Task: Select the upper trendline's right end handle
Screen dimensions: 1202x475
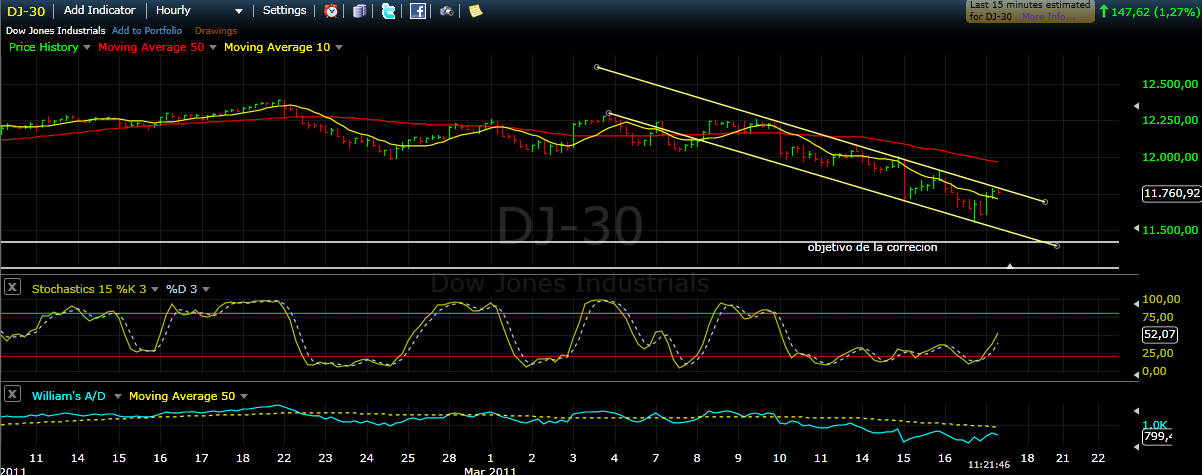Action: [x=1045, y=202]
